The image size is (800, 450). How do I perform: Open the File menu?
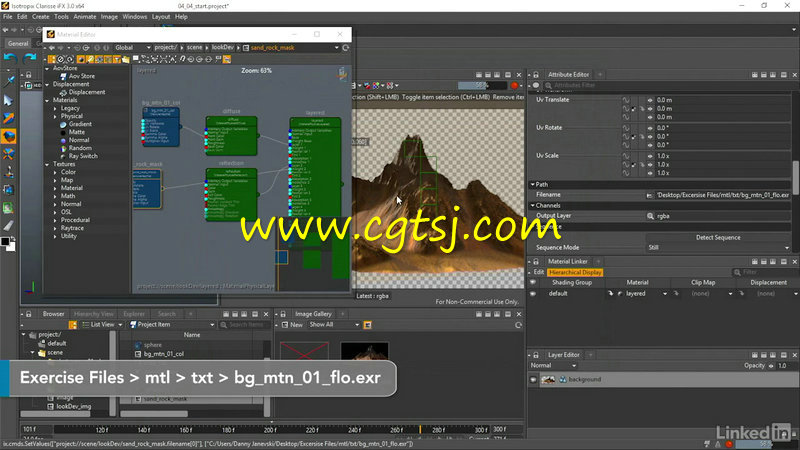click(x=8, y=17)
